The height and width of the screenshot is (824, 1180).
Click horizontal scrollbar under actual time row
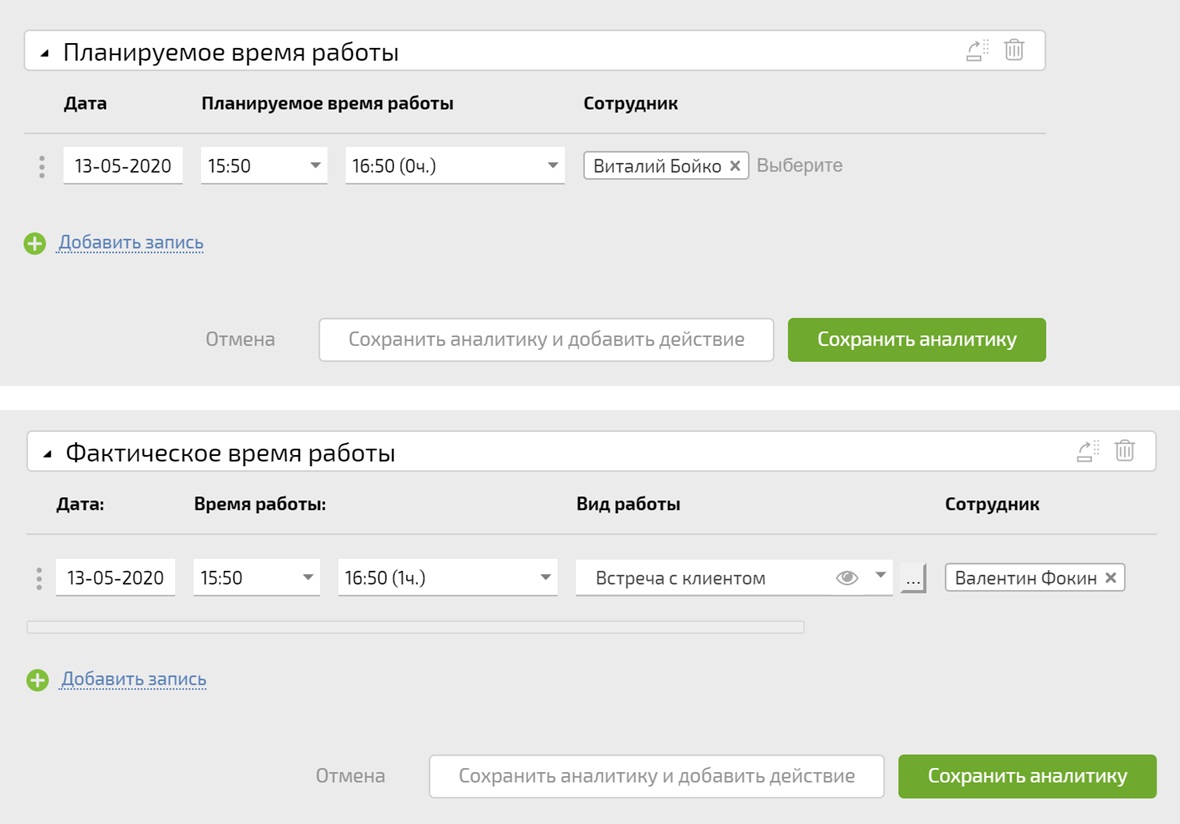coord(415,627)
